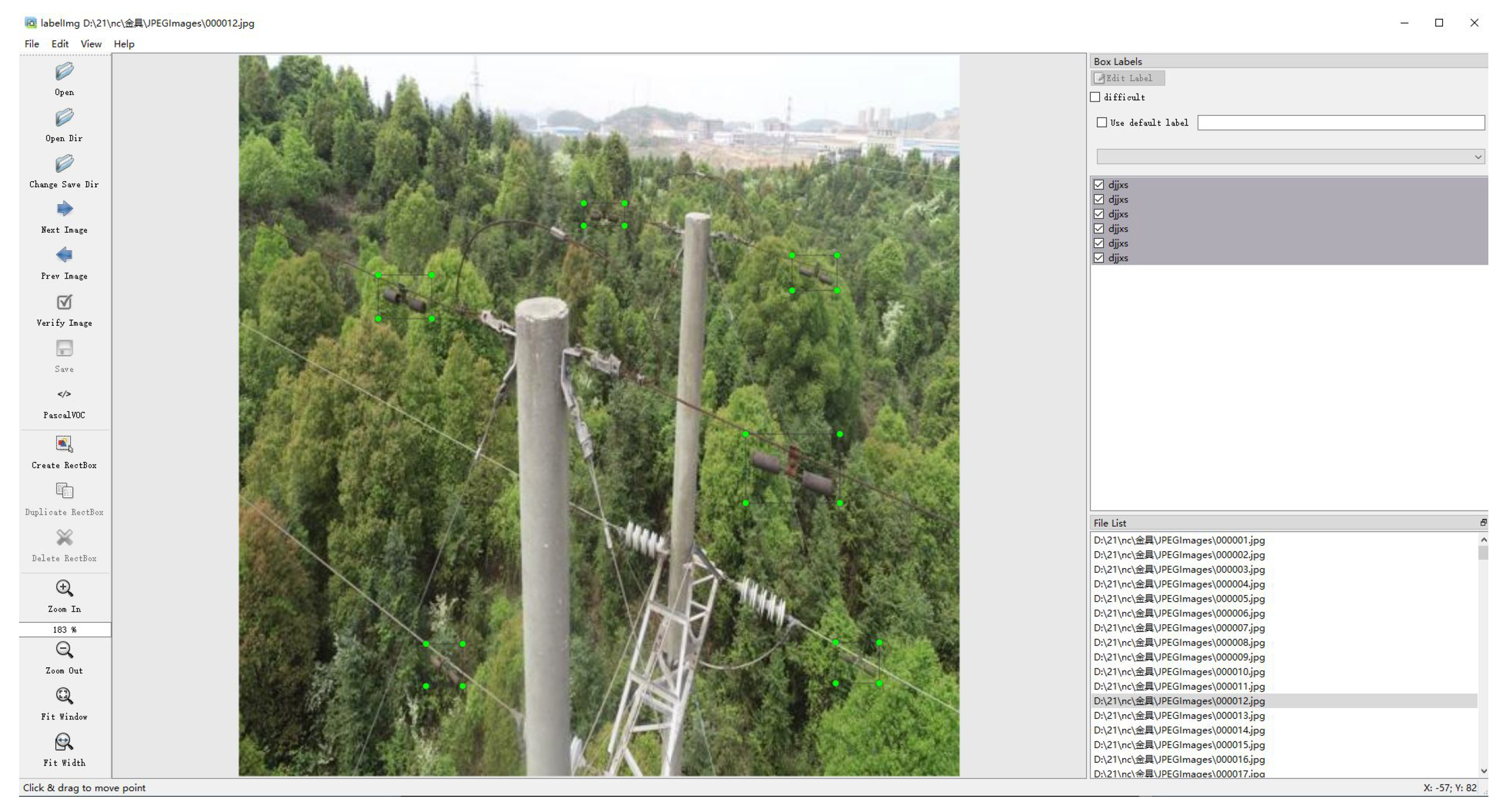Click the Verify Image icon
1508x812 pixels.
(64, 302)
